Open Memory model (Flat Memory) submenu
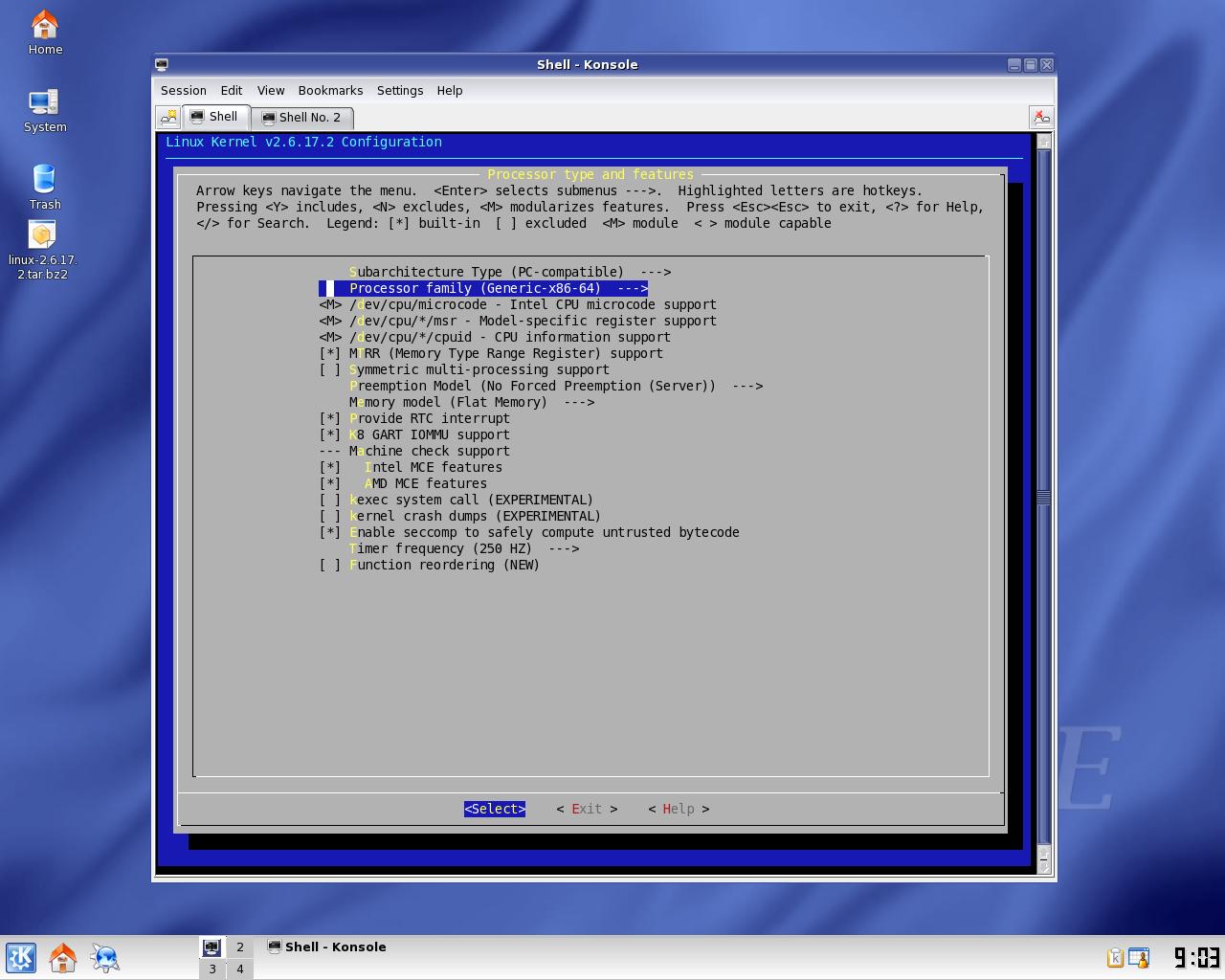The height and width of the screenshot is (980, 1225). tap(472, 402)
